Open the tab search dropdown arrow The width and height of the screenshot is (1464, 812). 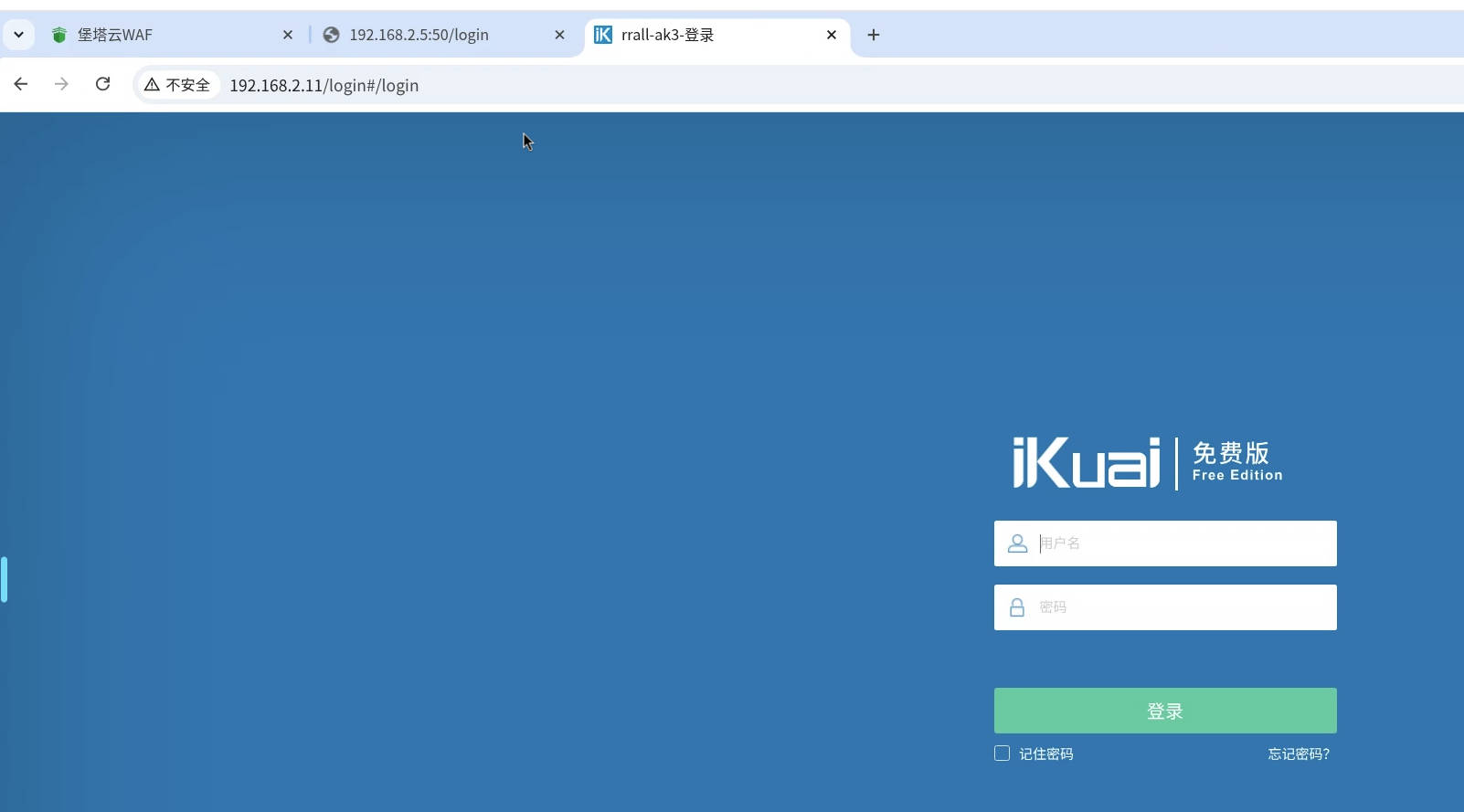(18, 35)
